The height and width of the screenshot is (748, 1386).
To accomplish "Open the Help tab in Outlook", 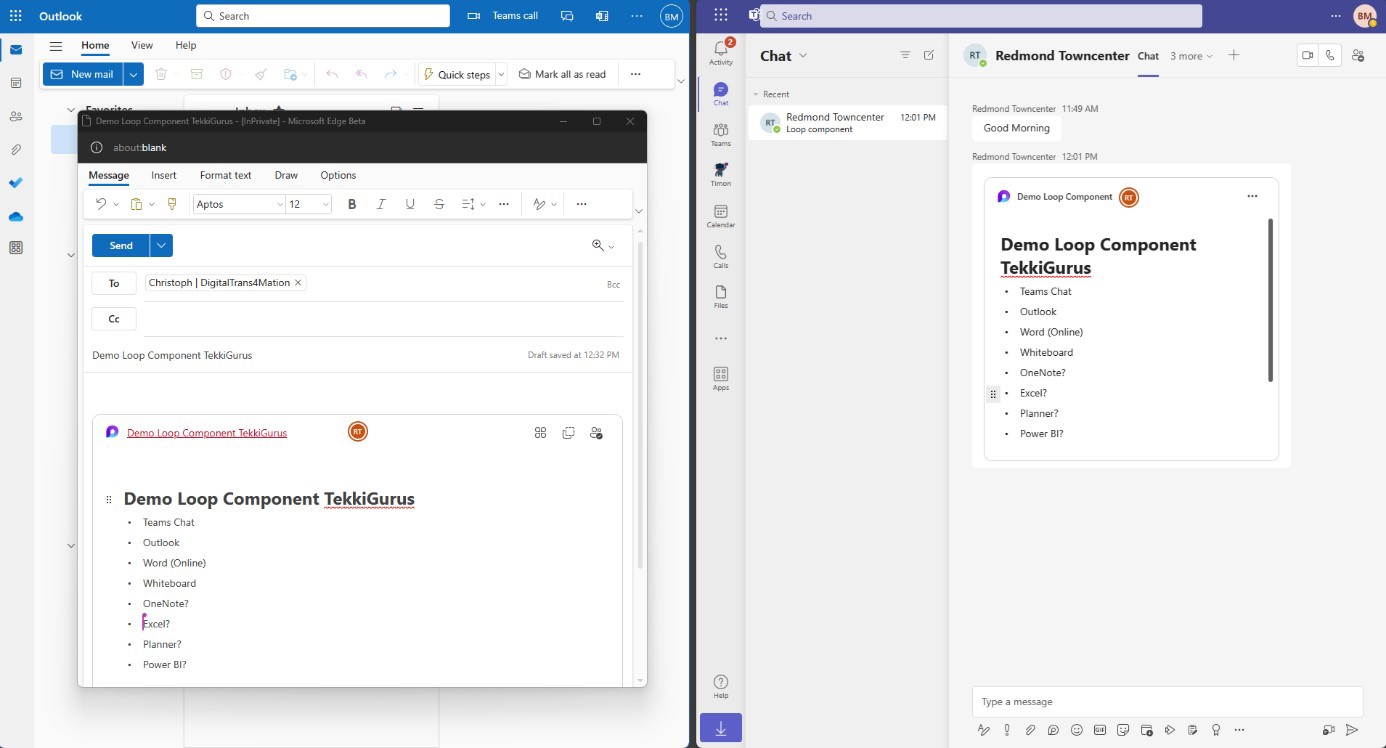I will point(186,45).
